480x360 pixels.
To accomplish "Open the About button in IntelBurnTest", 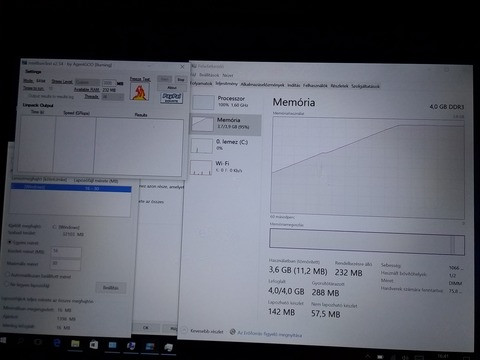I will click(x=171, y=87).
